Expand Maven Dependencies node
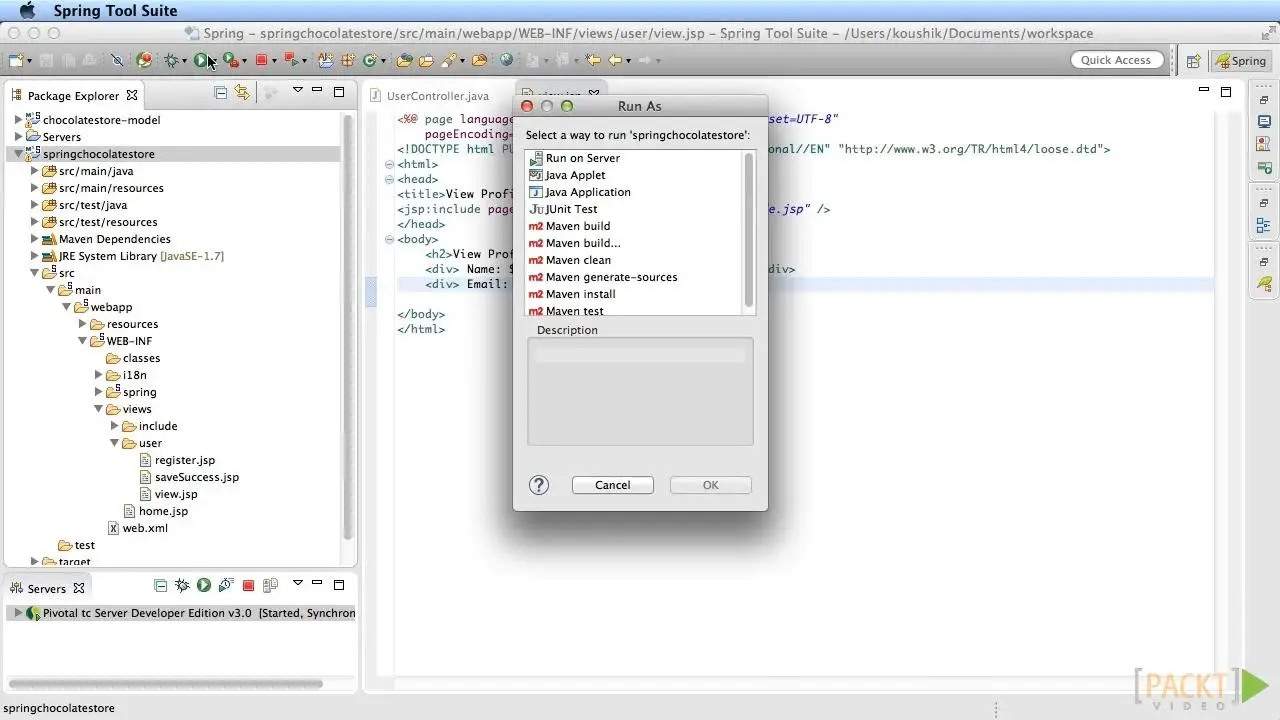Image resolution: width=1280 pixels, height=720 pixels. coord(34,239)
